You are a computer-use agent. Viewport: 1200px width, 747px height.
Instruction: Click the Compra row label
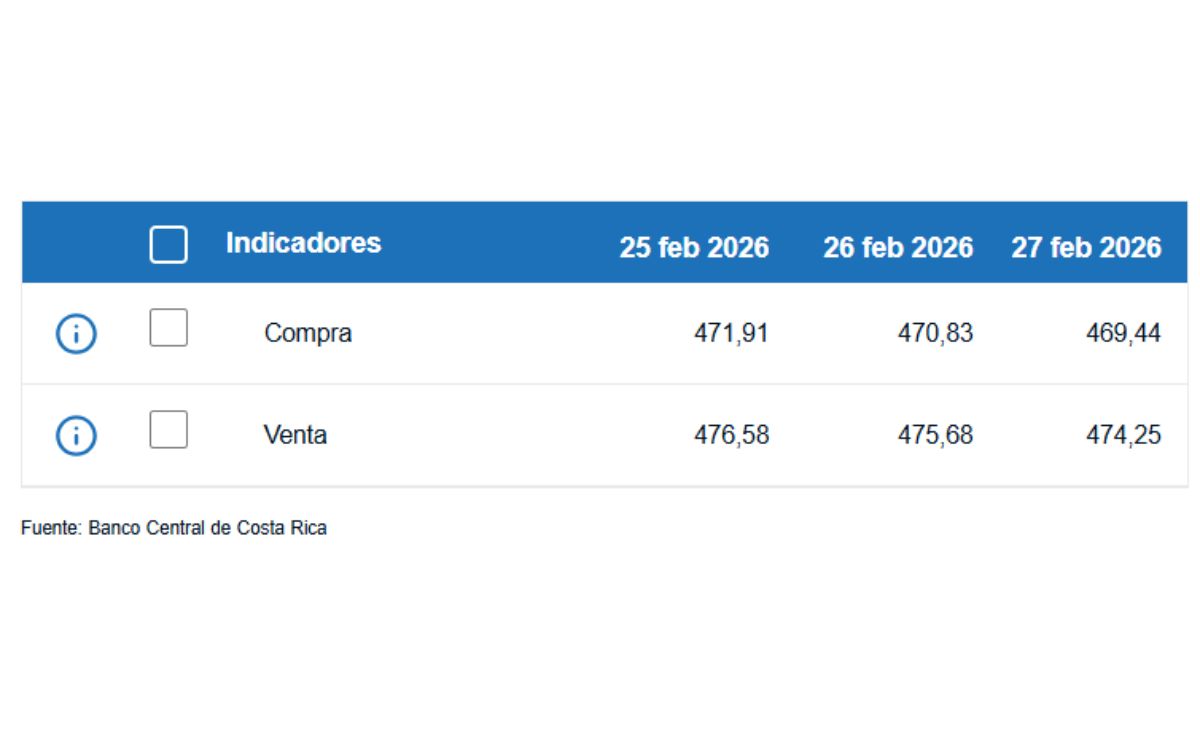(307, 333)
